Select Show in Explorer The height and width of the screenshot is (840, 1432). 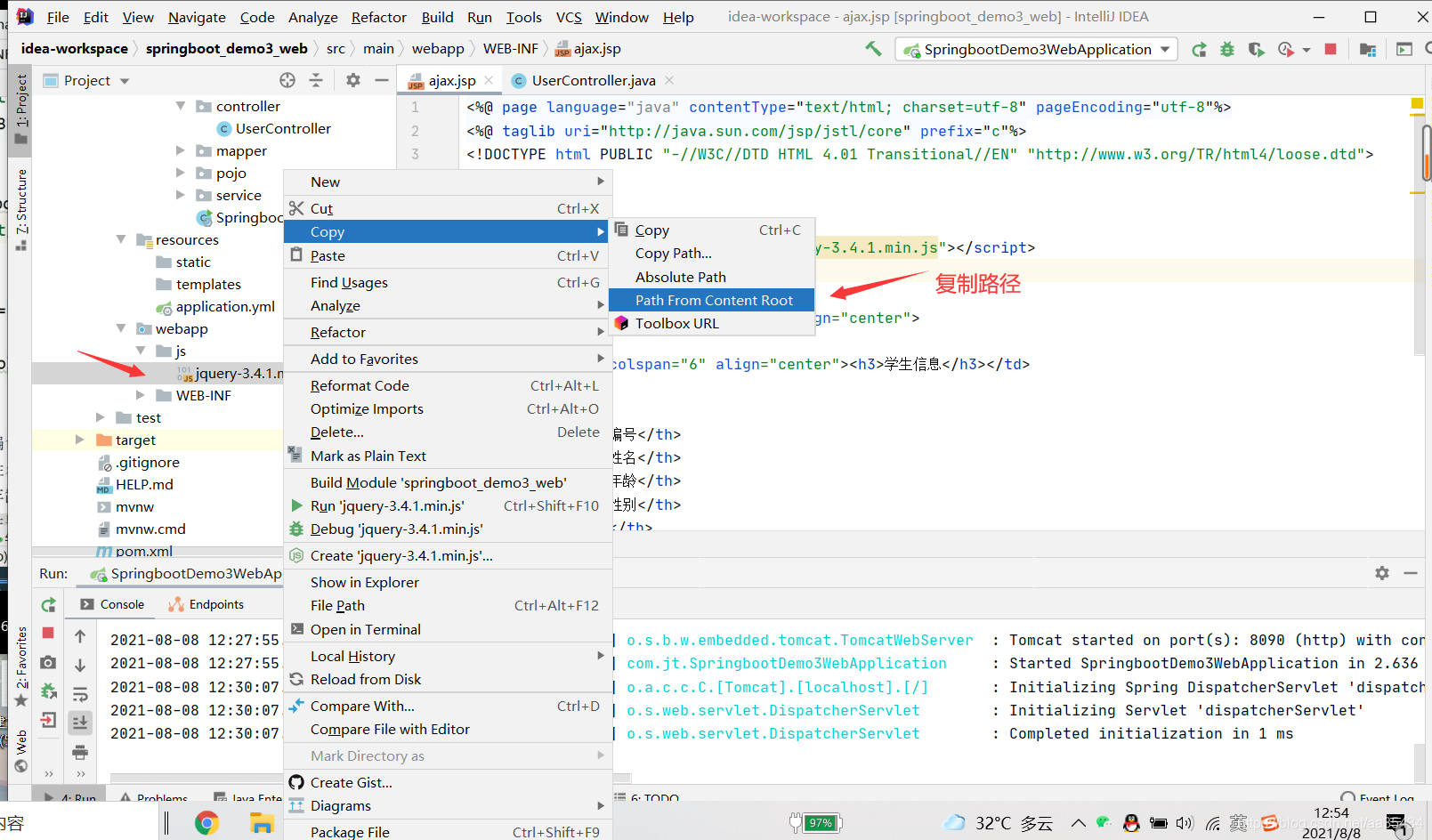tap(448, 582)
